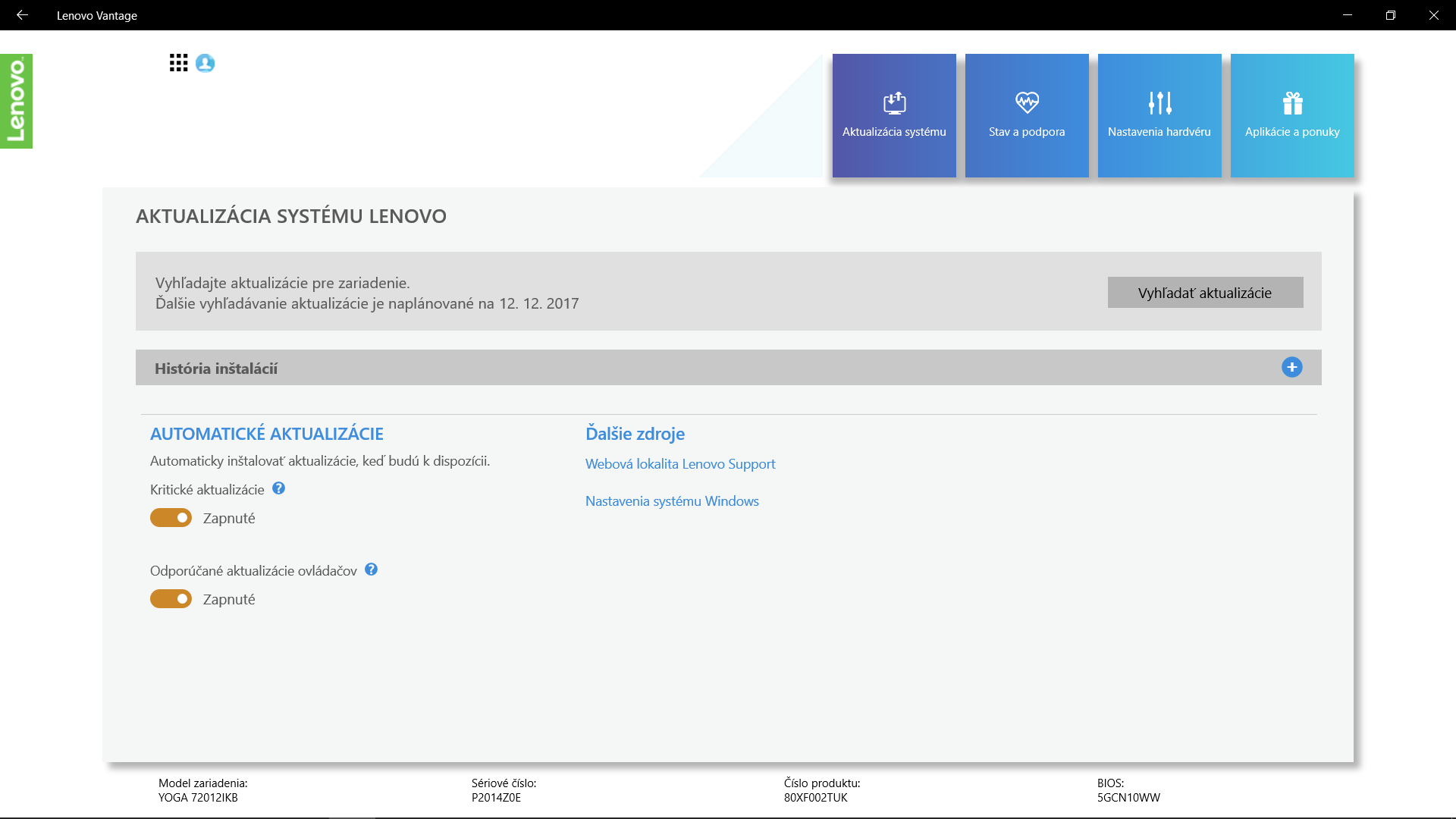Click the apps grid menu icon

pos(178,63)
